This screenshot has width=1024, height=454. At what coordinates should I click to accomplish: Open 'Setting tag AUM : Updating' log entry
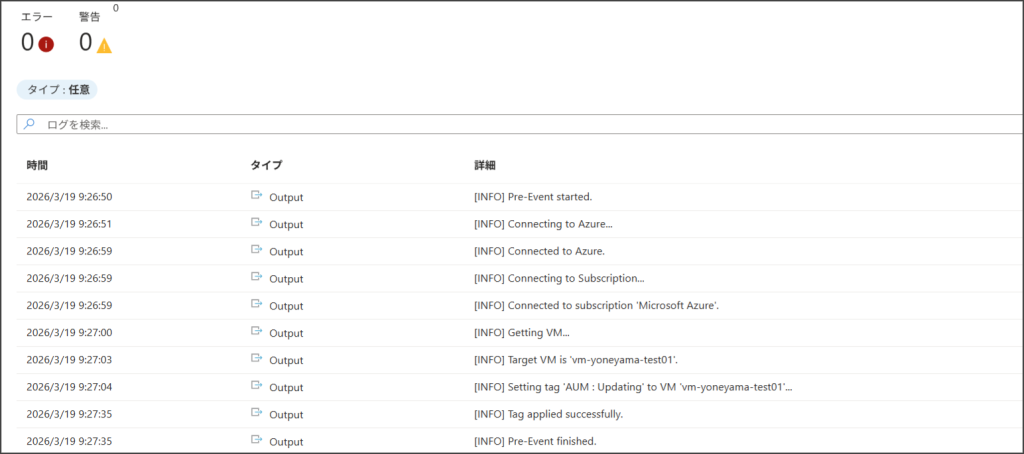click(x=633, y=387)
